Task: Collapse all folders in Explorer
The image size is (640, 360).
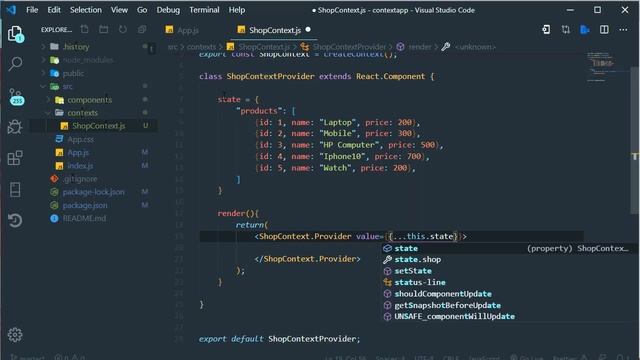Action: (x=142, y=29)
